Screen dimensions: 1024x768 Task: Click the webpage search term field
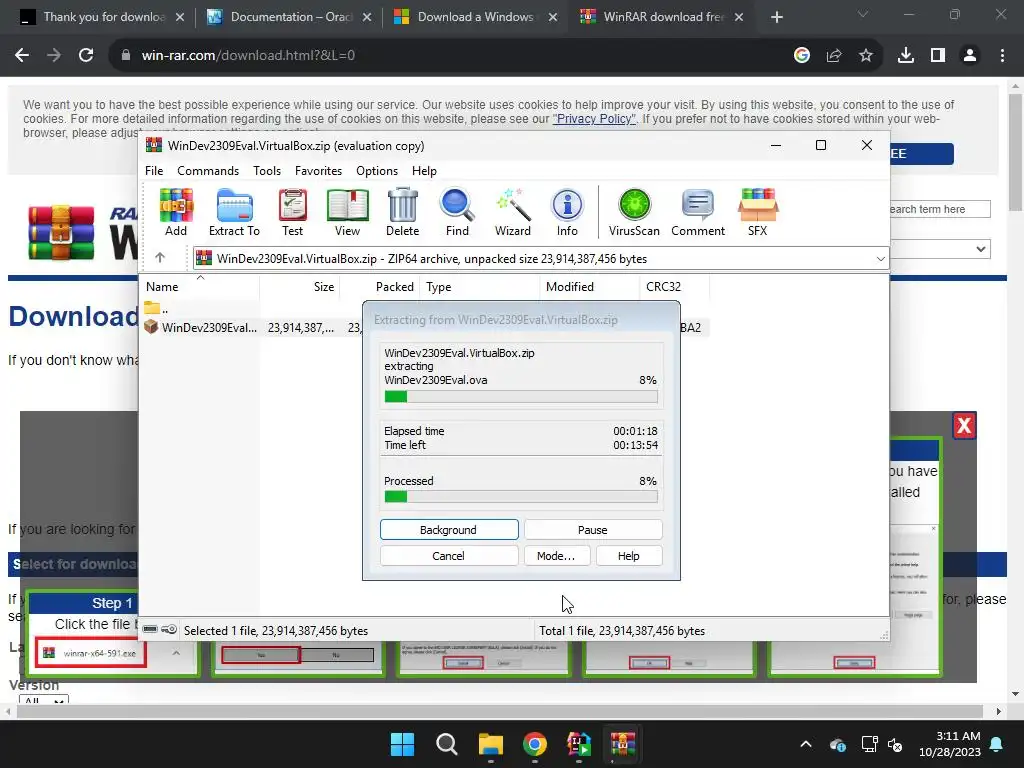(940, 209)
